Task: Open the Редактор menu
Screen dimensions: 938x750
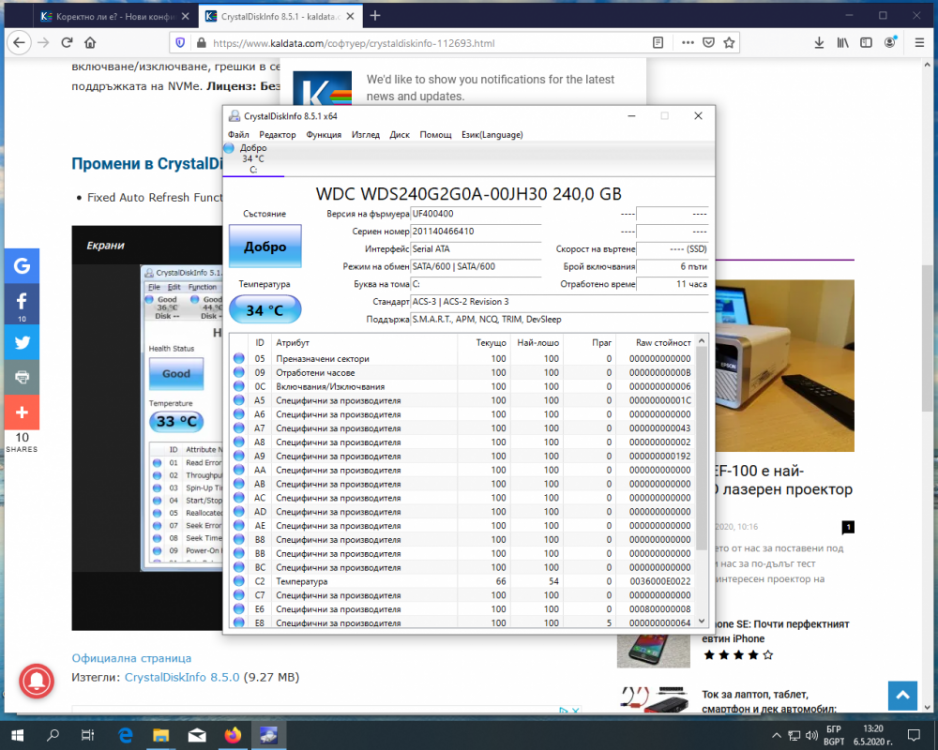Action: pos(277,135)
